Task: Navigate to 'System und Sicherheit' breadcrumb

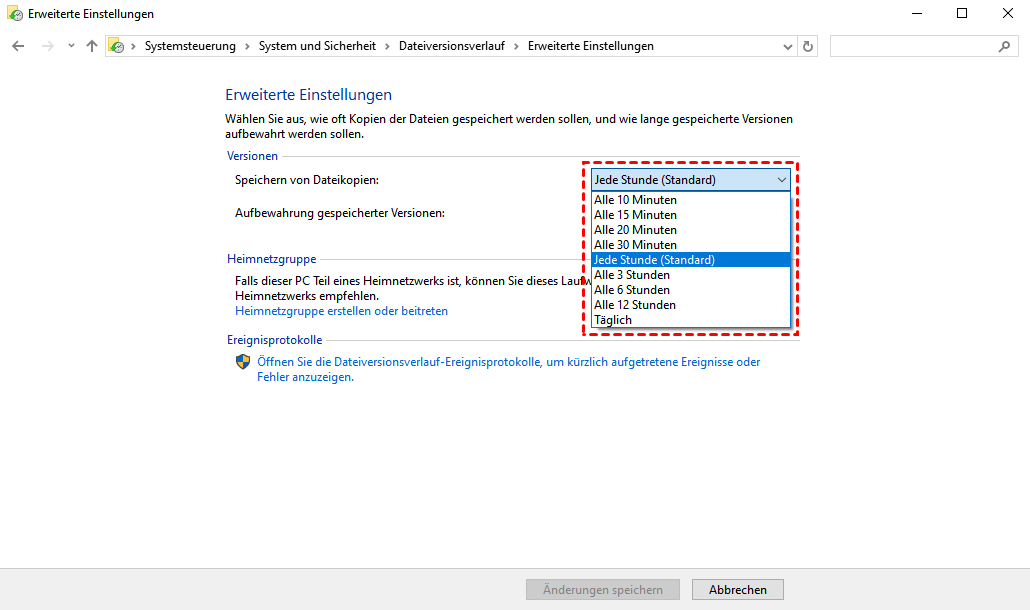Action: (x=317, y=46)
